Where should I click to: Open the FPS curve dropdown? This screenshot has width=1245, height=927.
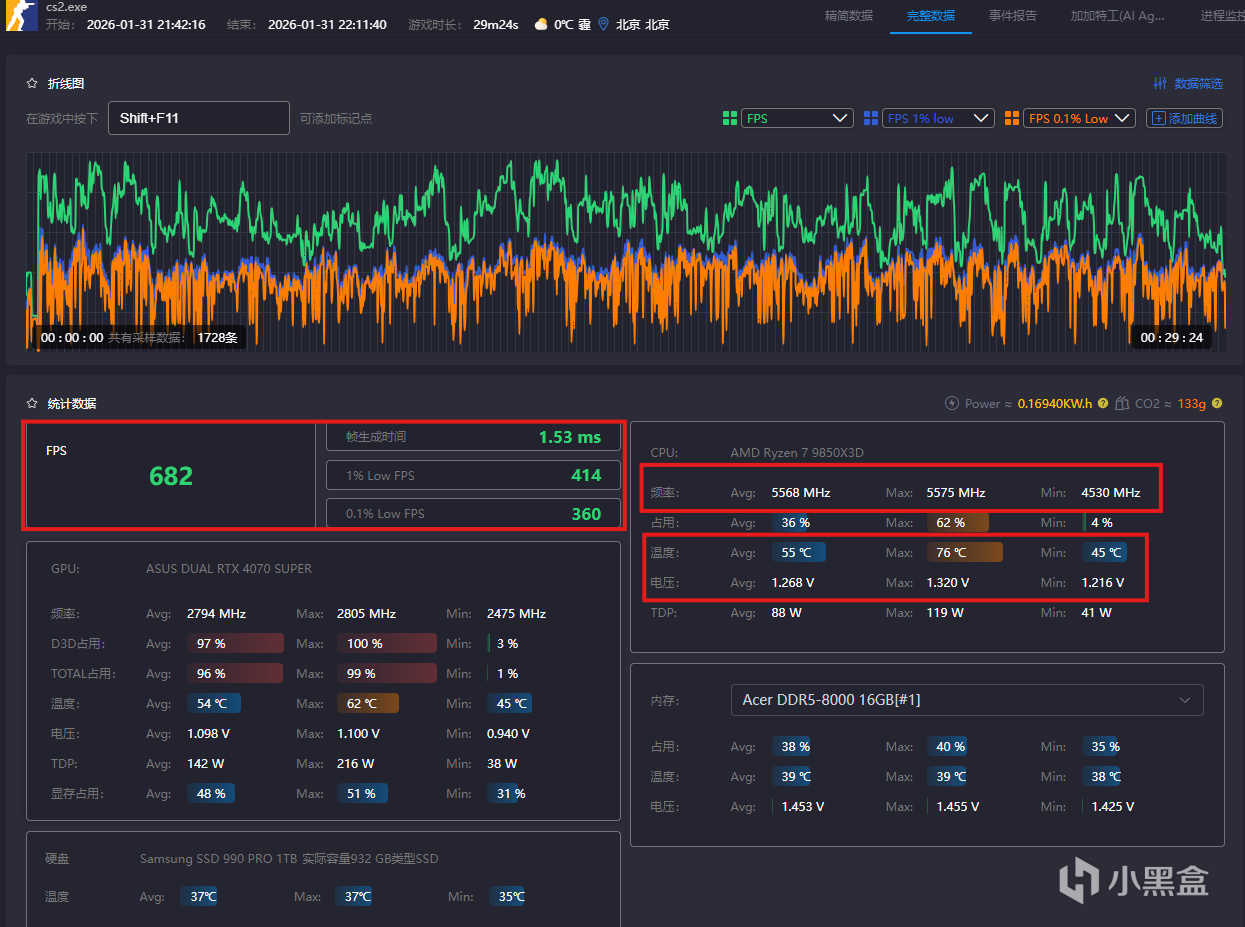click(798, 118)
